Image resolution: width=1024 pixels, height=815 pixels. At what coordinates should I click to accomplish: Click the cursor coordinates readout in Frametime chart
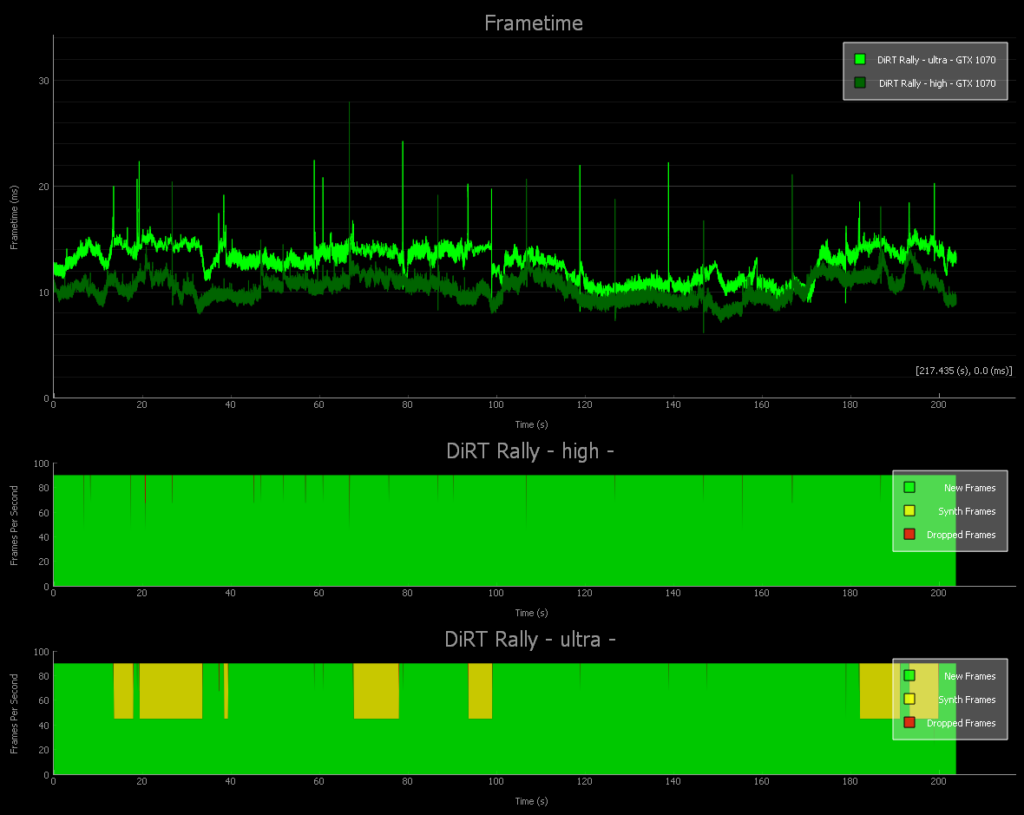tap(963, 370)
